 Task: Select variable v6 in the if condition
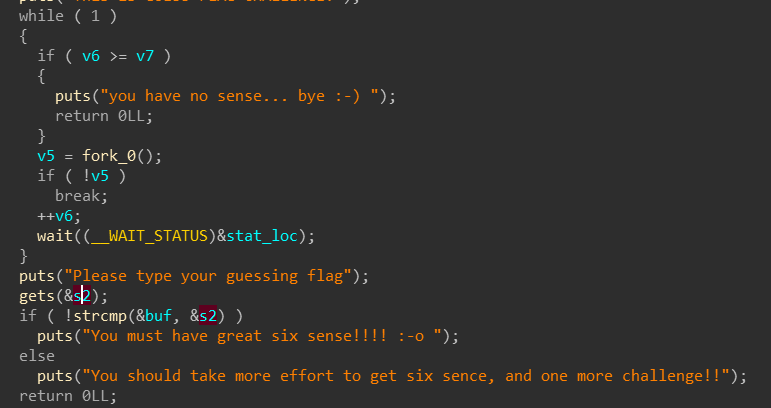tap(91, 56)
